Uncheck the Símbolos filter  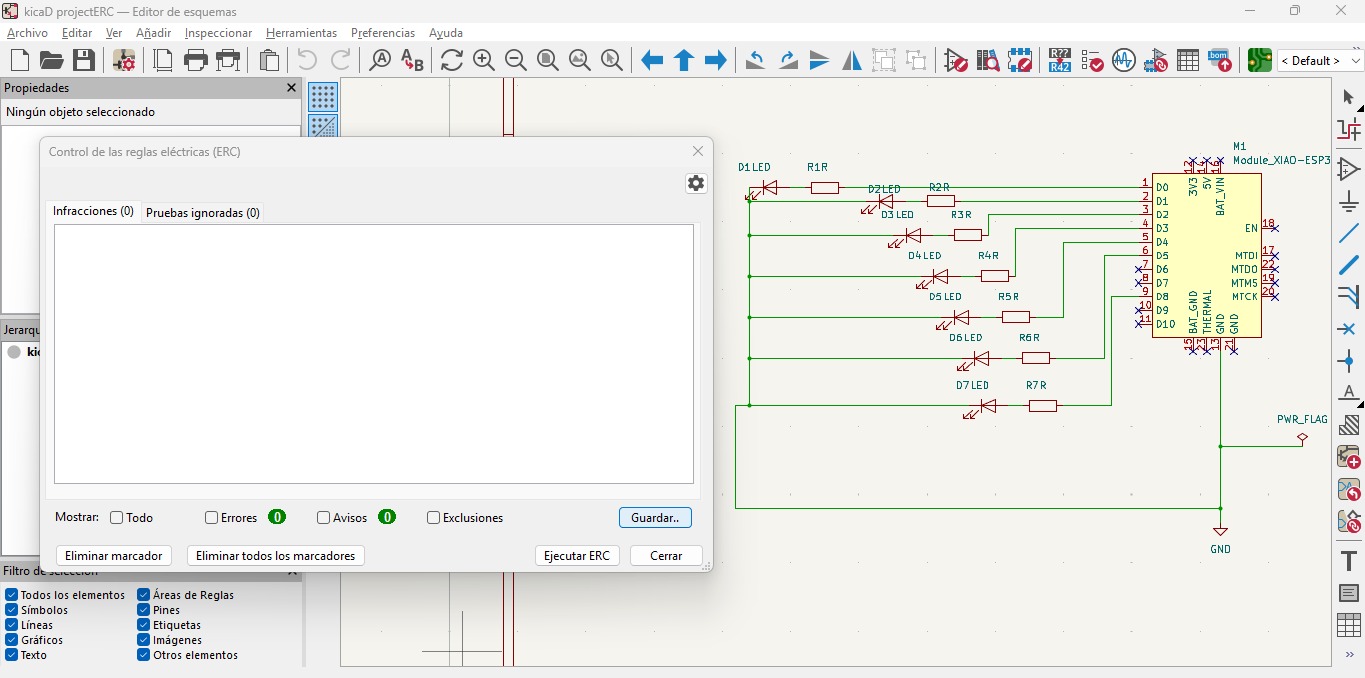point(11,610)
